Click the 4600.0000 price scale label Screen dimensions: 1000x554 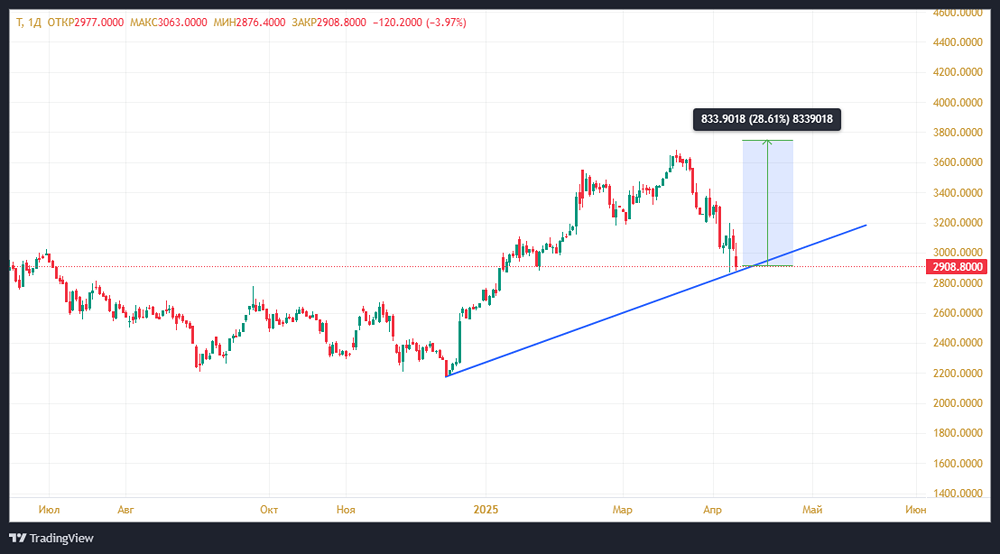(x=955, y=13)
